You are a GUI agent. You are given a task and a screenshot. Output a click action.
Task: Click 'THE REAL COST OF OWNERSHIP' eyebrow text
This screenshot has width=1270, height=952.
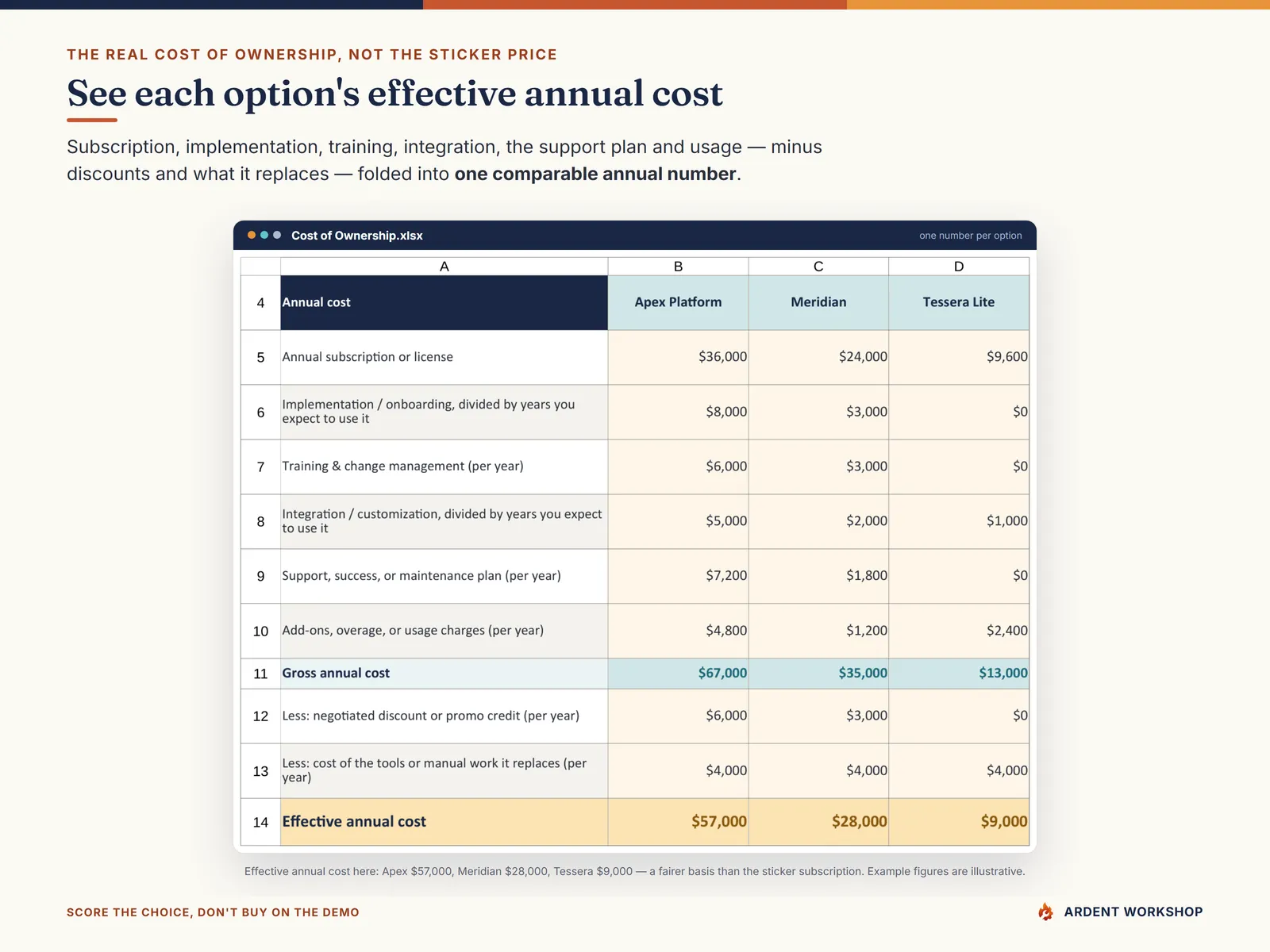[312, 55]
